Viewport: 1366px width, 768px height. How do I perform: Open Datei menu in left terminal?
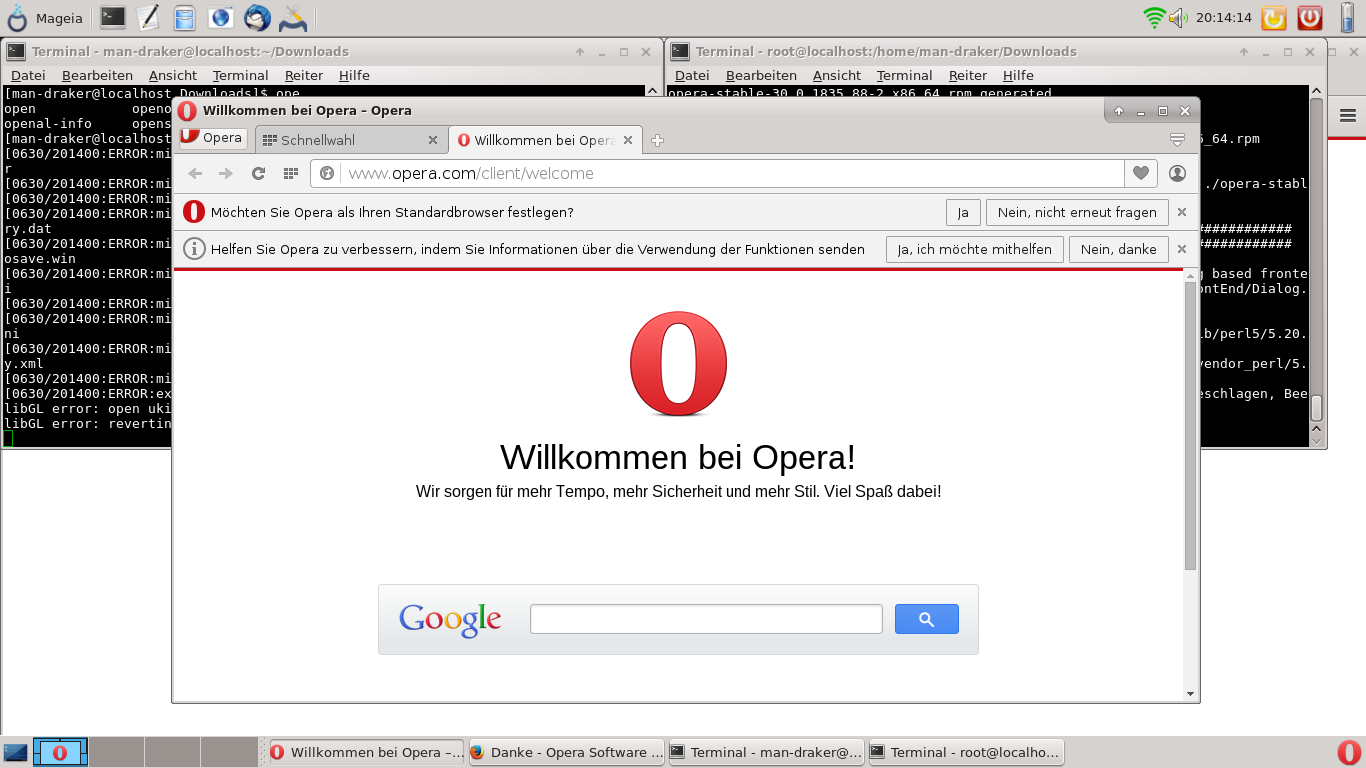[x=28, y=75]
